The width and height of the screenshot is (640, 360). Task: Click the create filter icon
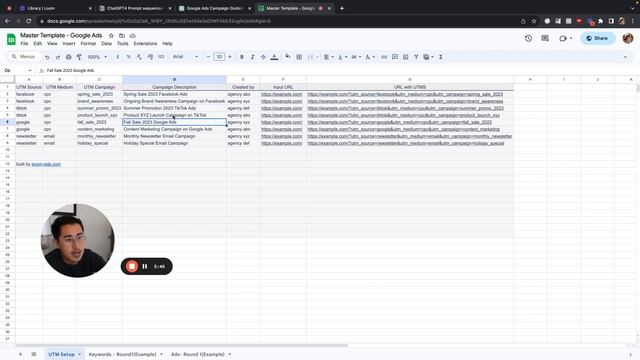[x=416, y=57]
